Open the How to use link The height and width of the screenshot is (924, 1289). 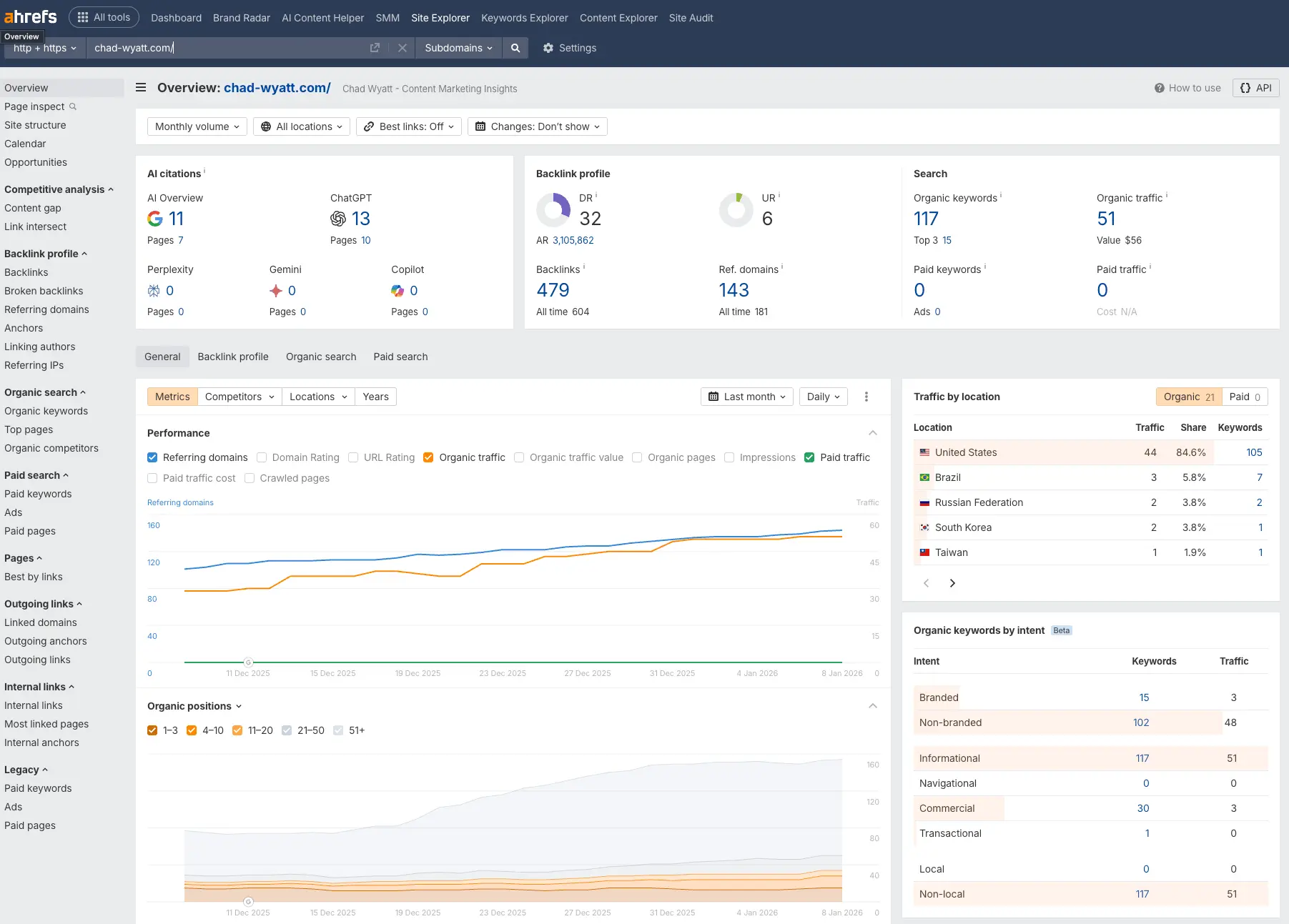coord(1187,88)
